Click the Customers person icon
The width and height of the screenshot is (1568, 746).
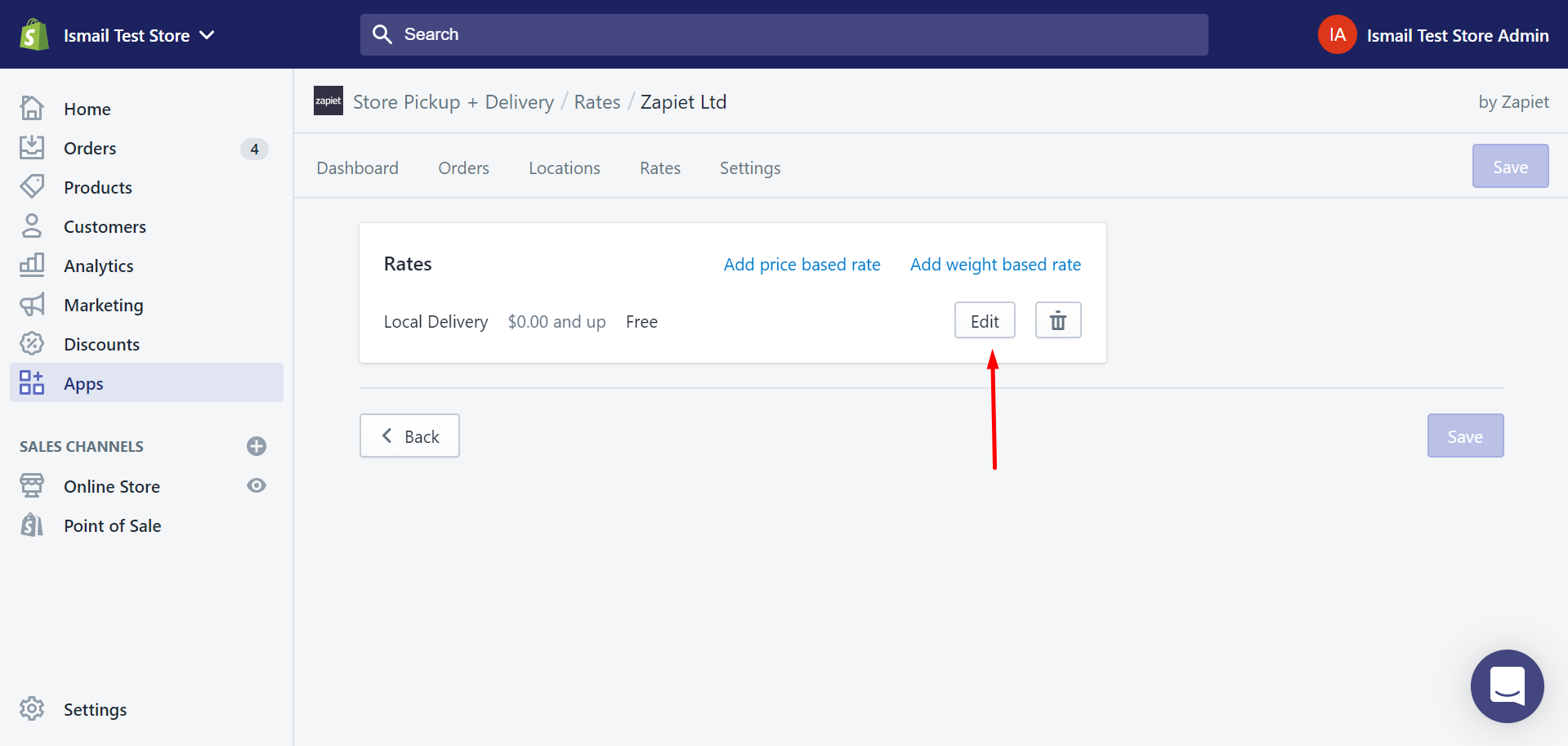tap(32, 226)
